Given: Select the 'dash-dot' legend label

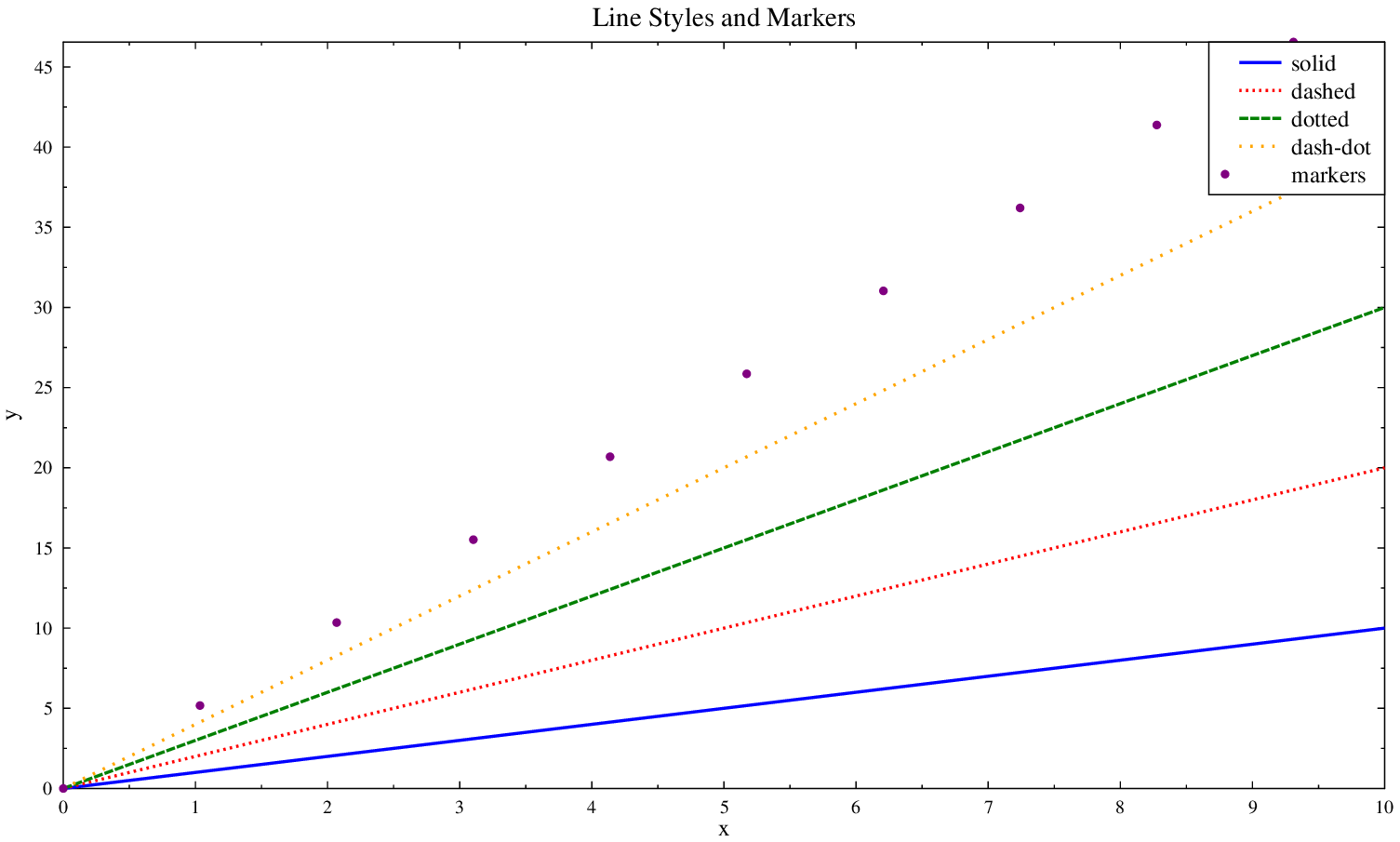Looking at the screenshot, I should pyautogui.click(x=1330, y=147).
